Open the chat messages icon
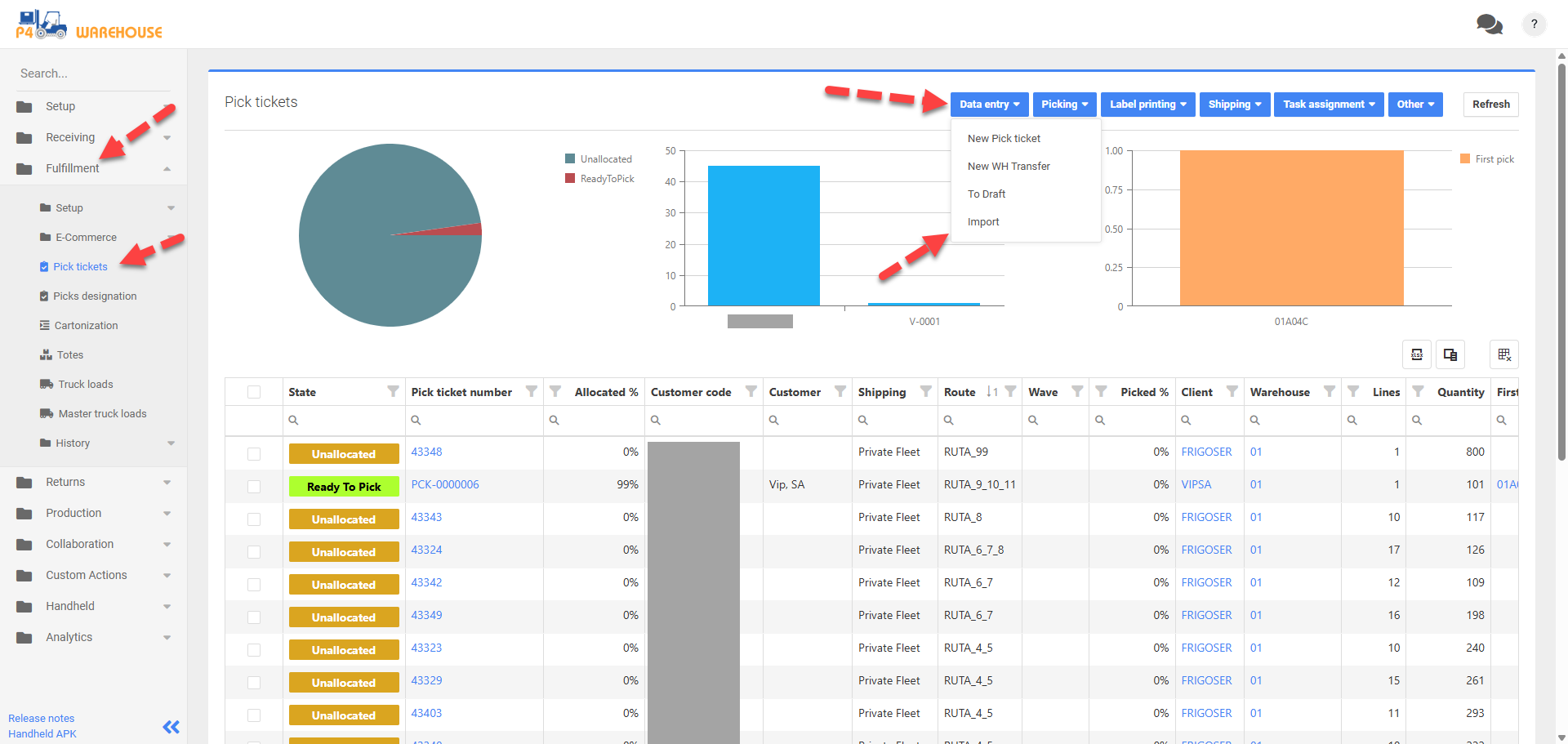This screenshot has width=1568, height=744. (1489, 25)
